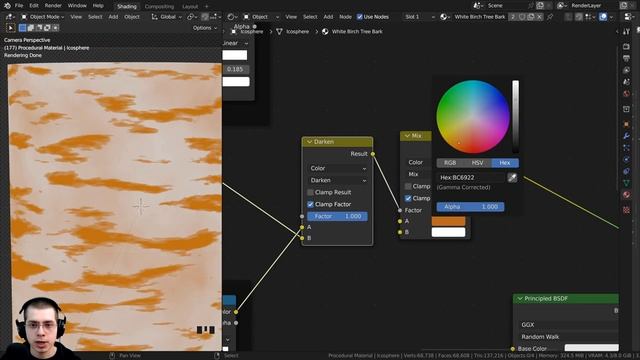Open the Object Data properties tab icon

[x=627, y=183]
